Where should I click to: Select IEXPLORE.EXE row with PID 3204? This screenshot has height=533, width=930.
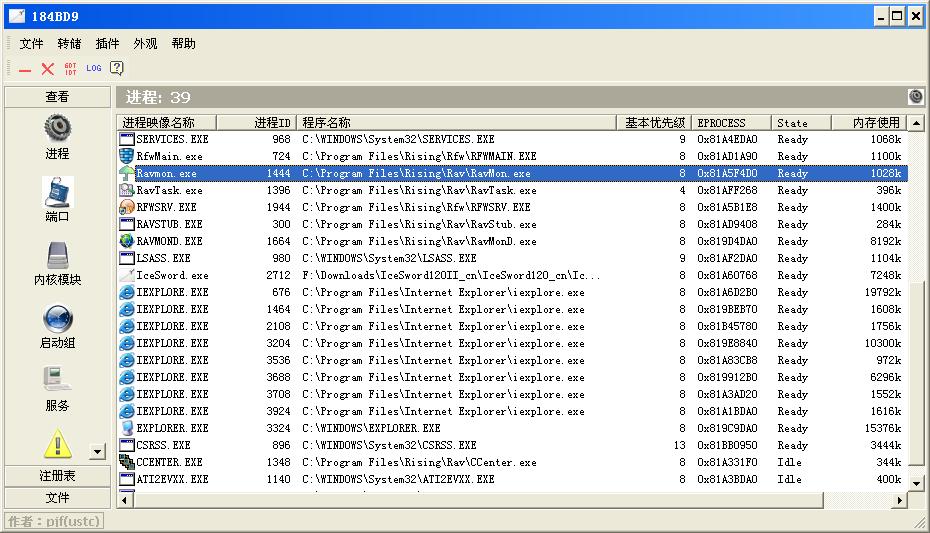pyautogui.click(x=512, y=343)
